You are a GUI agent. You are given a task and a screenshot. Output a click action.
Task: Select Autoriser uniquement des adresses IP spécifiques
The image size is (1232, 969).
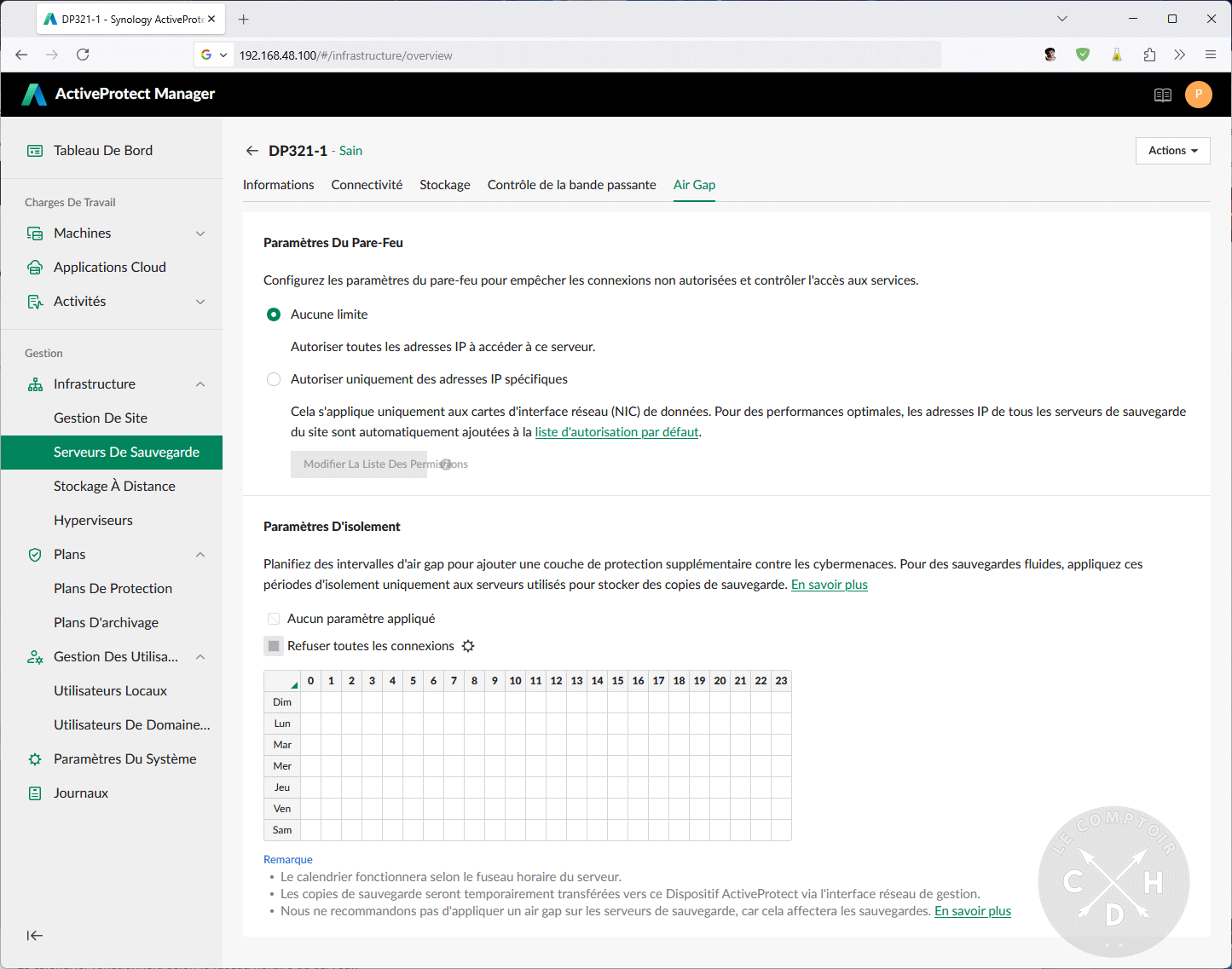(x=273, y=378)
